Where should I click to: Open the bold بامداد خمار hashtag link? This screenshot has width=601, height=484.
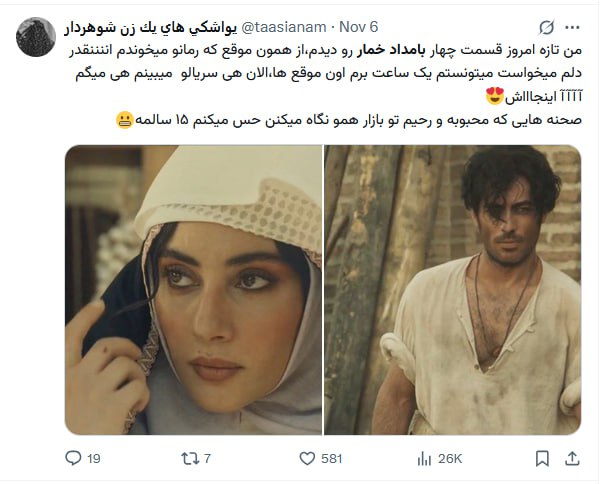[x=386, y=51]
